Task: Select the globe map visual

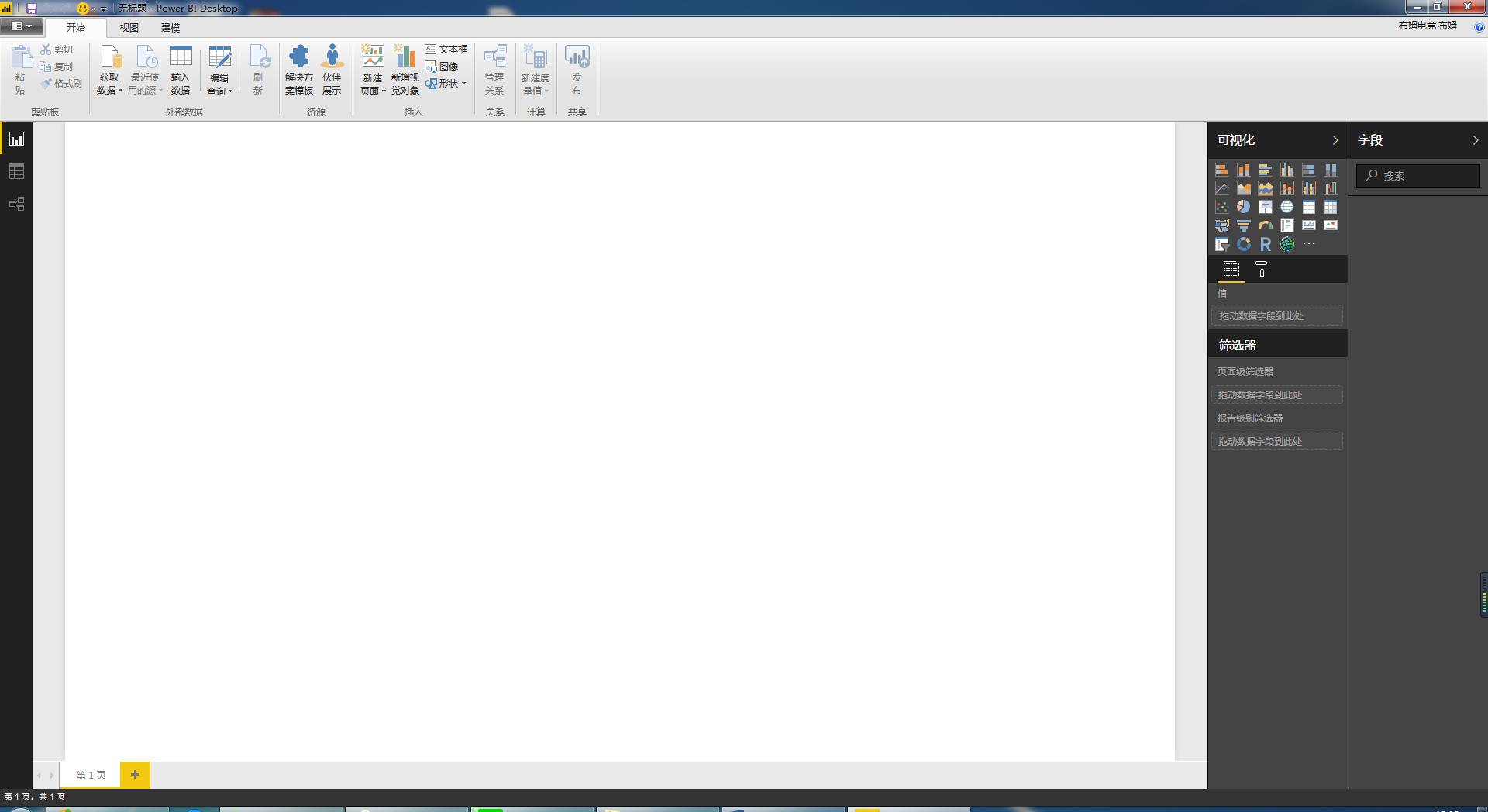Action: [1286, 207]
